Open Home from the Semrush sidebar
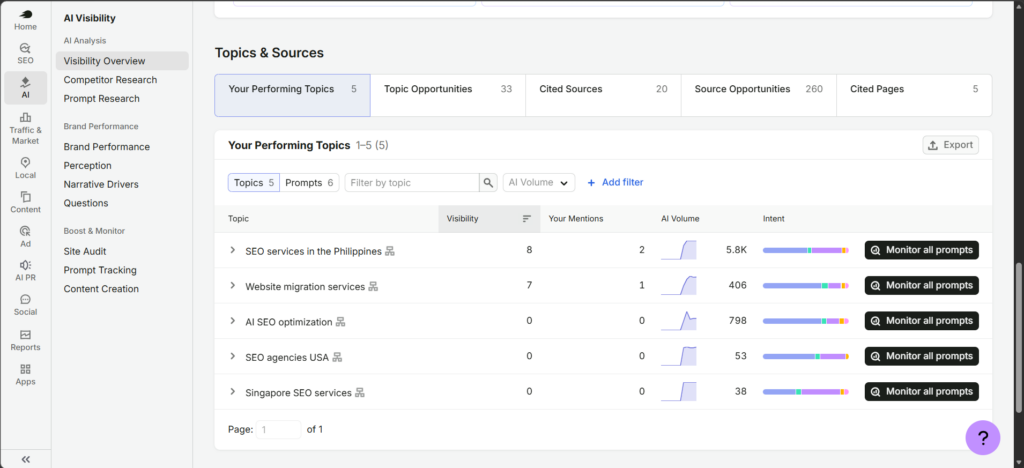The image size is (1024, 468). coord(25,20)
